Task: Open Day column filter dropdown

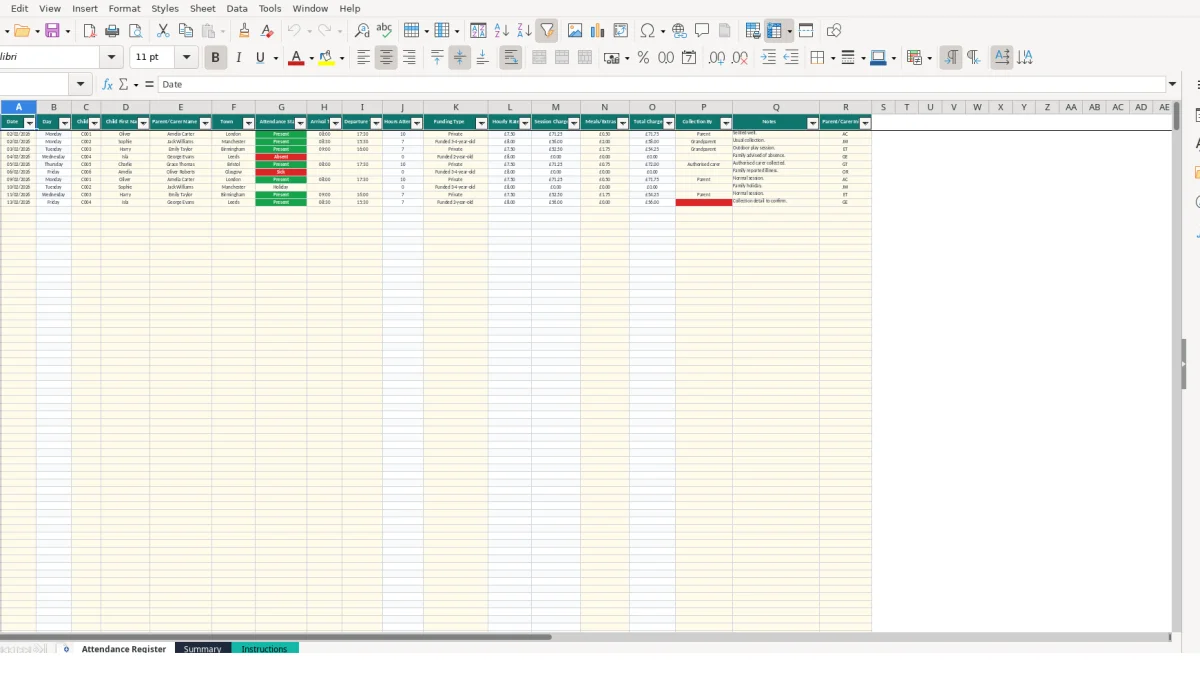Action: click(65, 123)
